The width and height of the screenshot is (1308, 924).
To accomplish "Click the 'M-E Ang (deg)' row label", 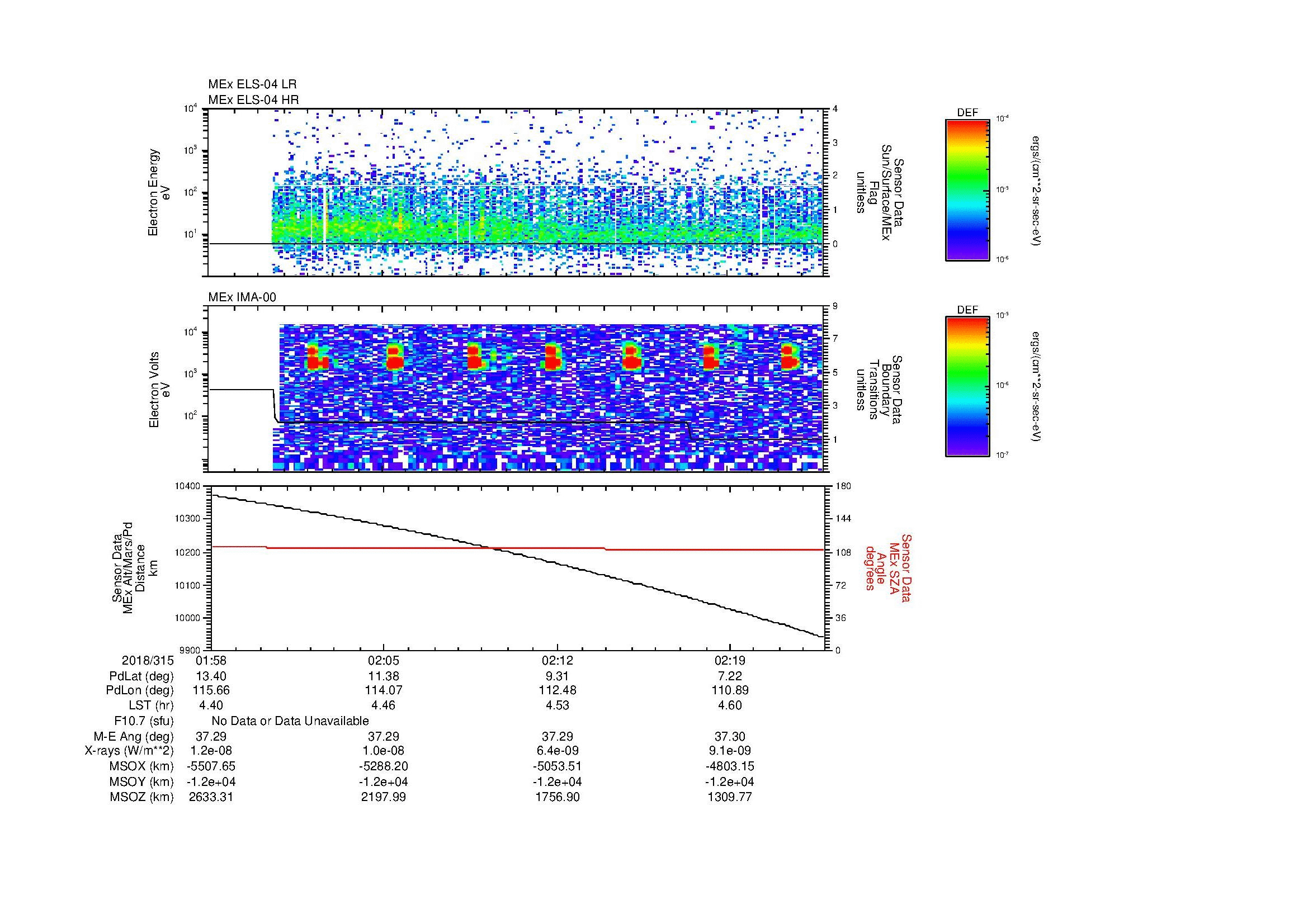I will coord(134,737).
